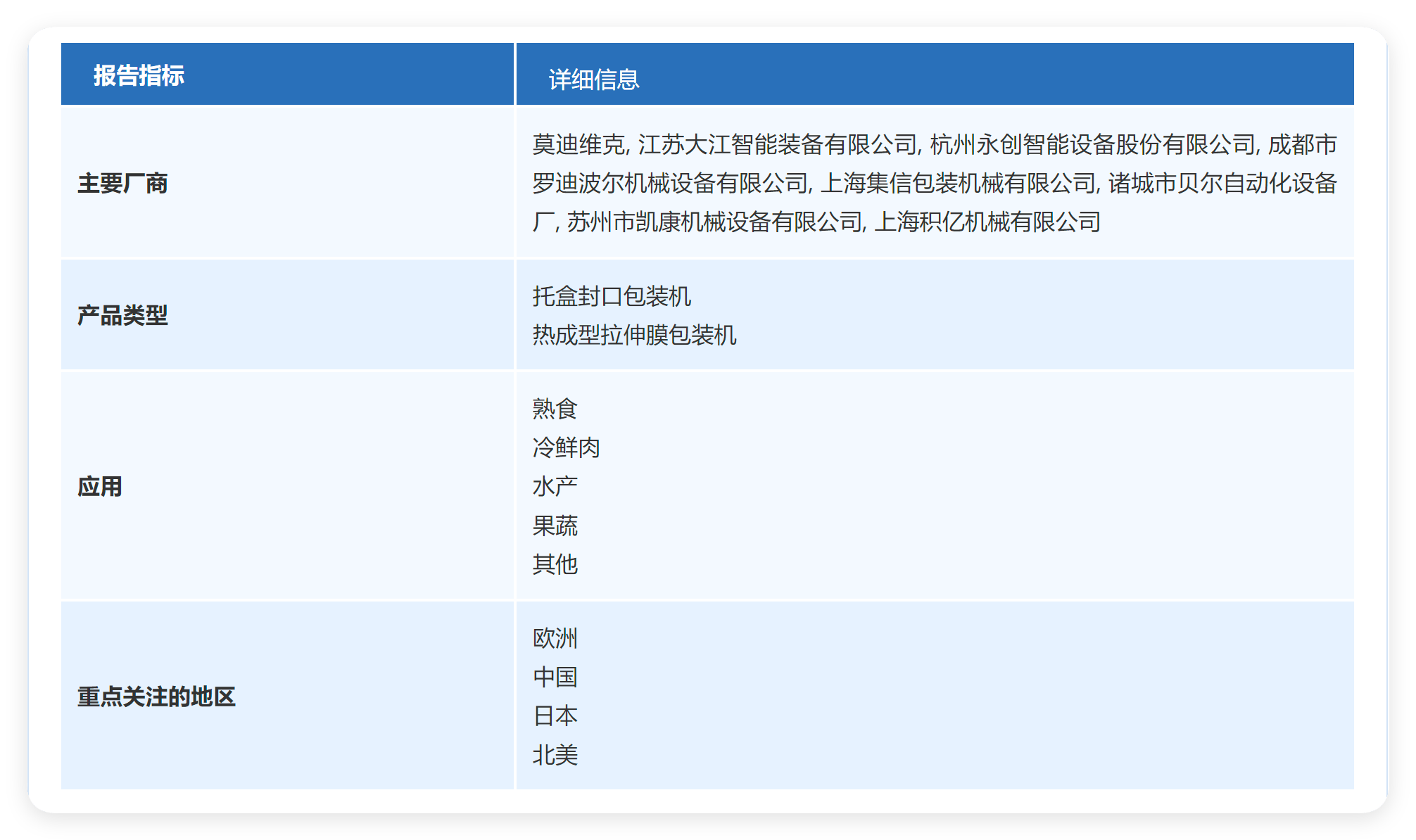Viewport: 1416px width, 840px height.
Task: Click the 北美 region entry
Action: coord(555,755)
